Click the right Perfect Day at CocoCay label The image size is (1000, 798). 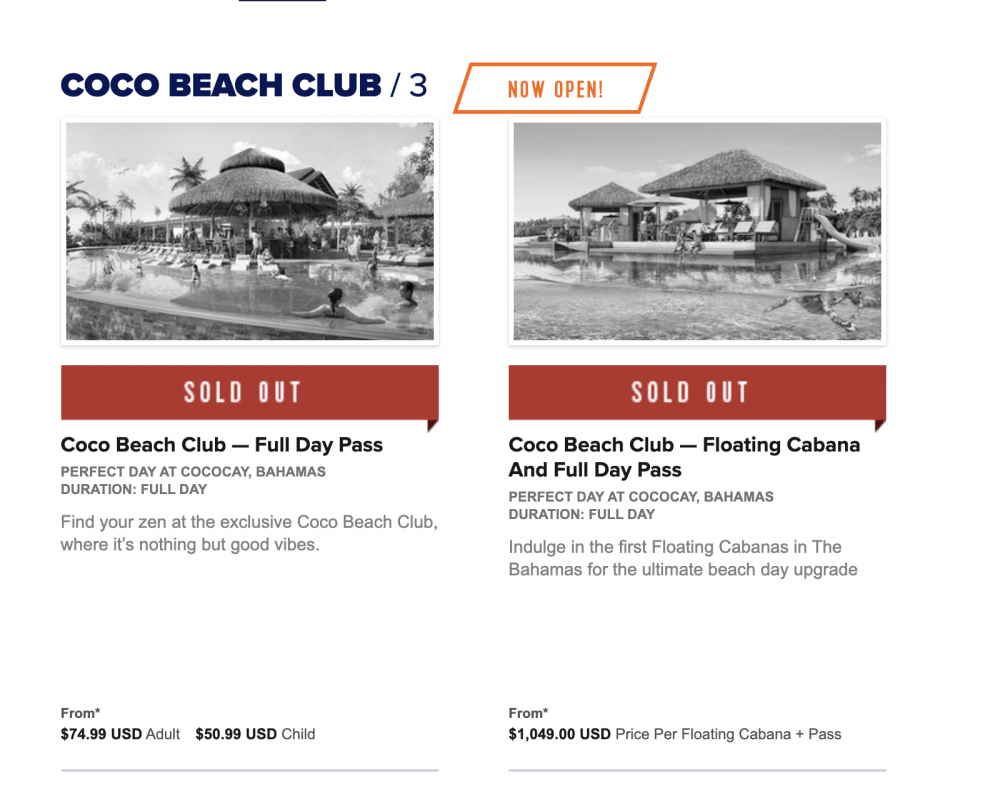[x=641, y=496]
